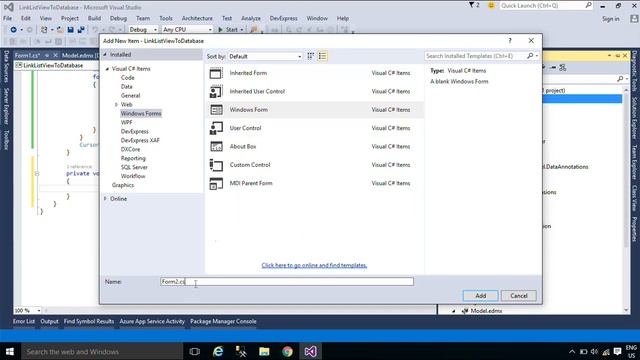
Task: Expand the Web category node
Action: (116, 104)
